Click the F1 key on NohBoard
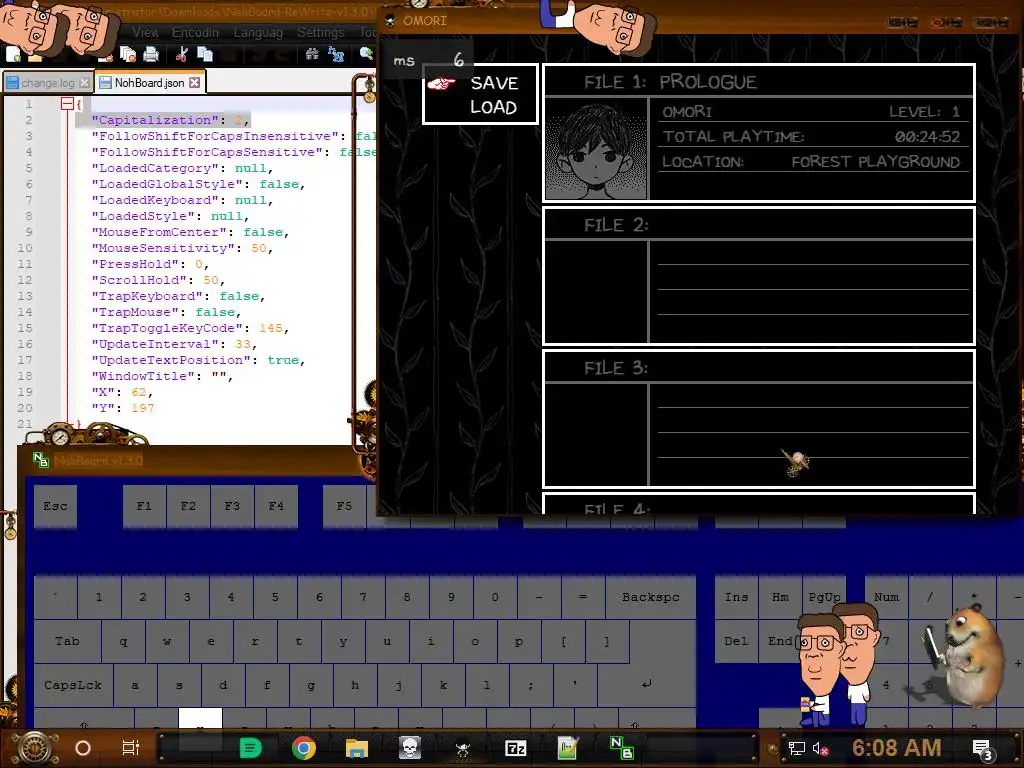 point(144,506)
